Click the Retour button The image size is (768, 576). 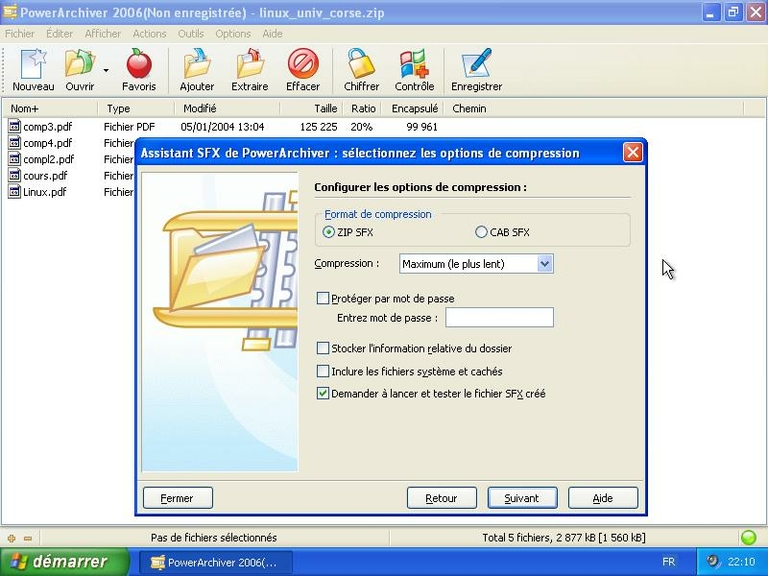point(442,498)
